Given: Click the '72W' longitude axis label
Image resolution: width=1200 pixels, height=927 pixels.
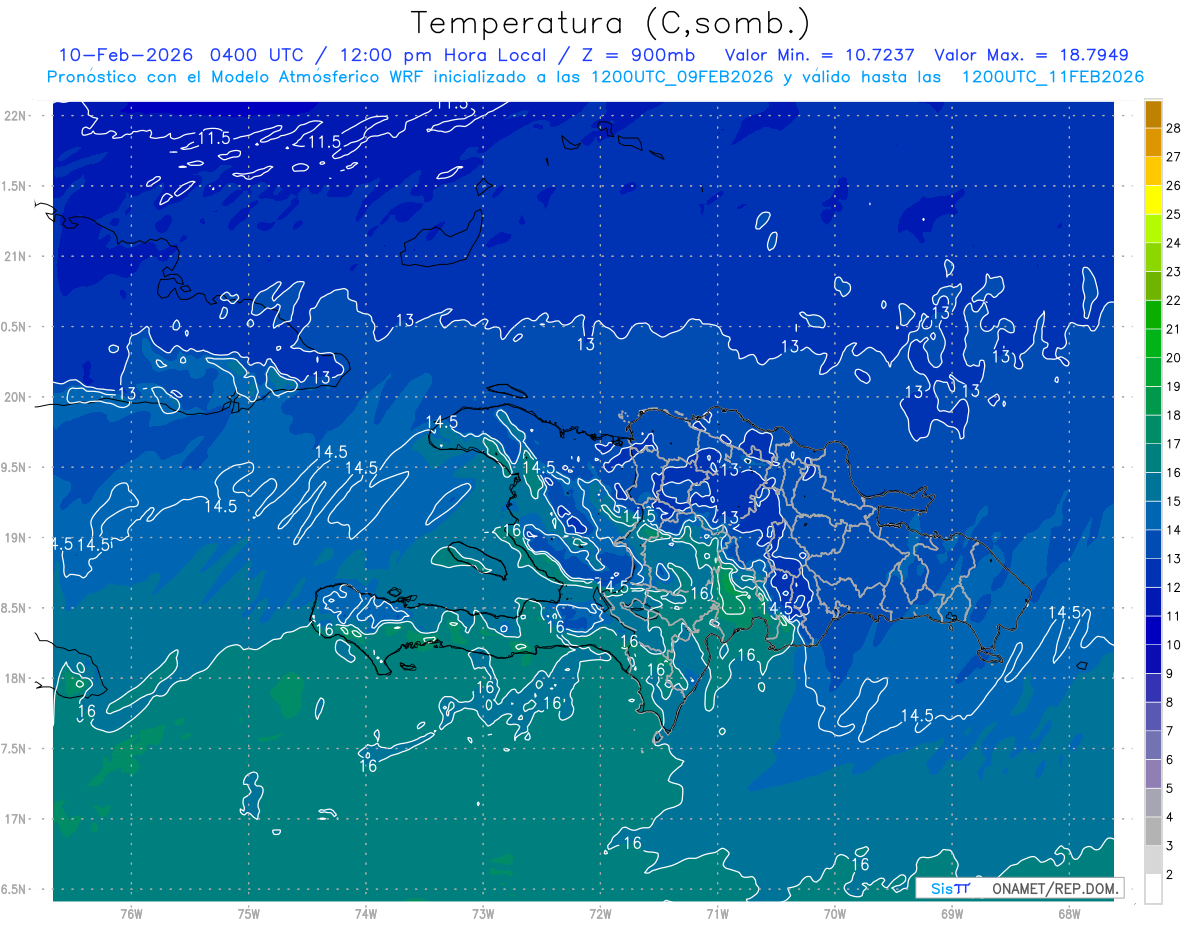Looking at the screenshot, I should (600, 914).
